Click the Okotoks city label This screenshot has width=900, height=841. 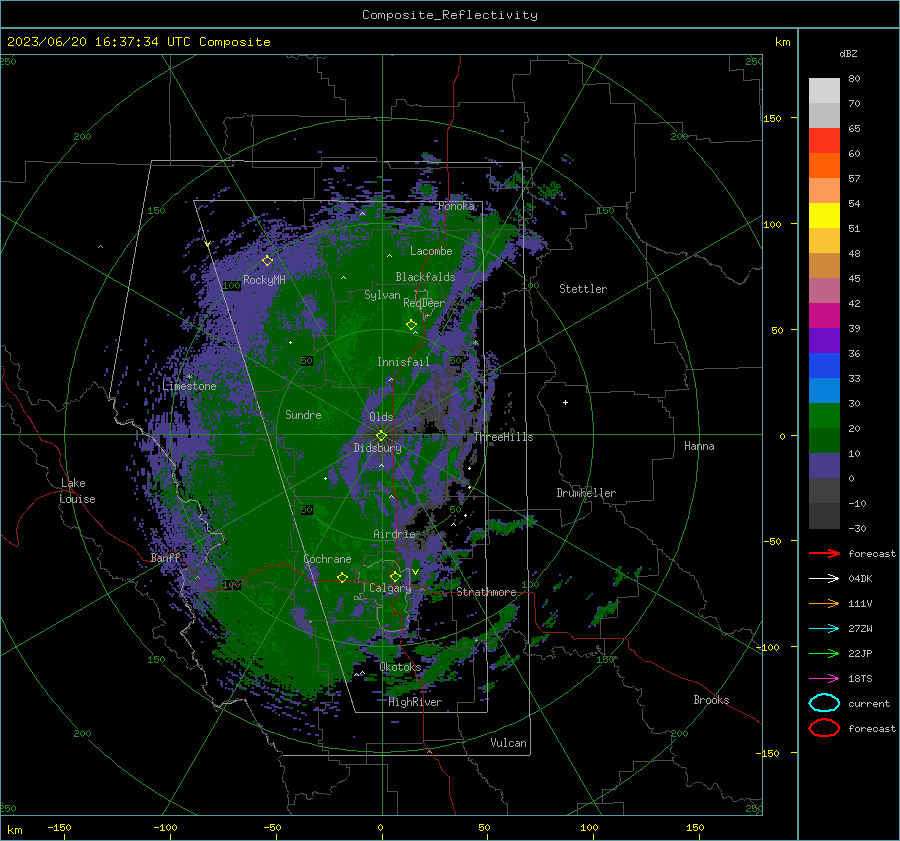point(401,667)
